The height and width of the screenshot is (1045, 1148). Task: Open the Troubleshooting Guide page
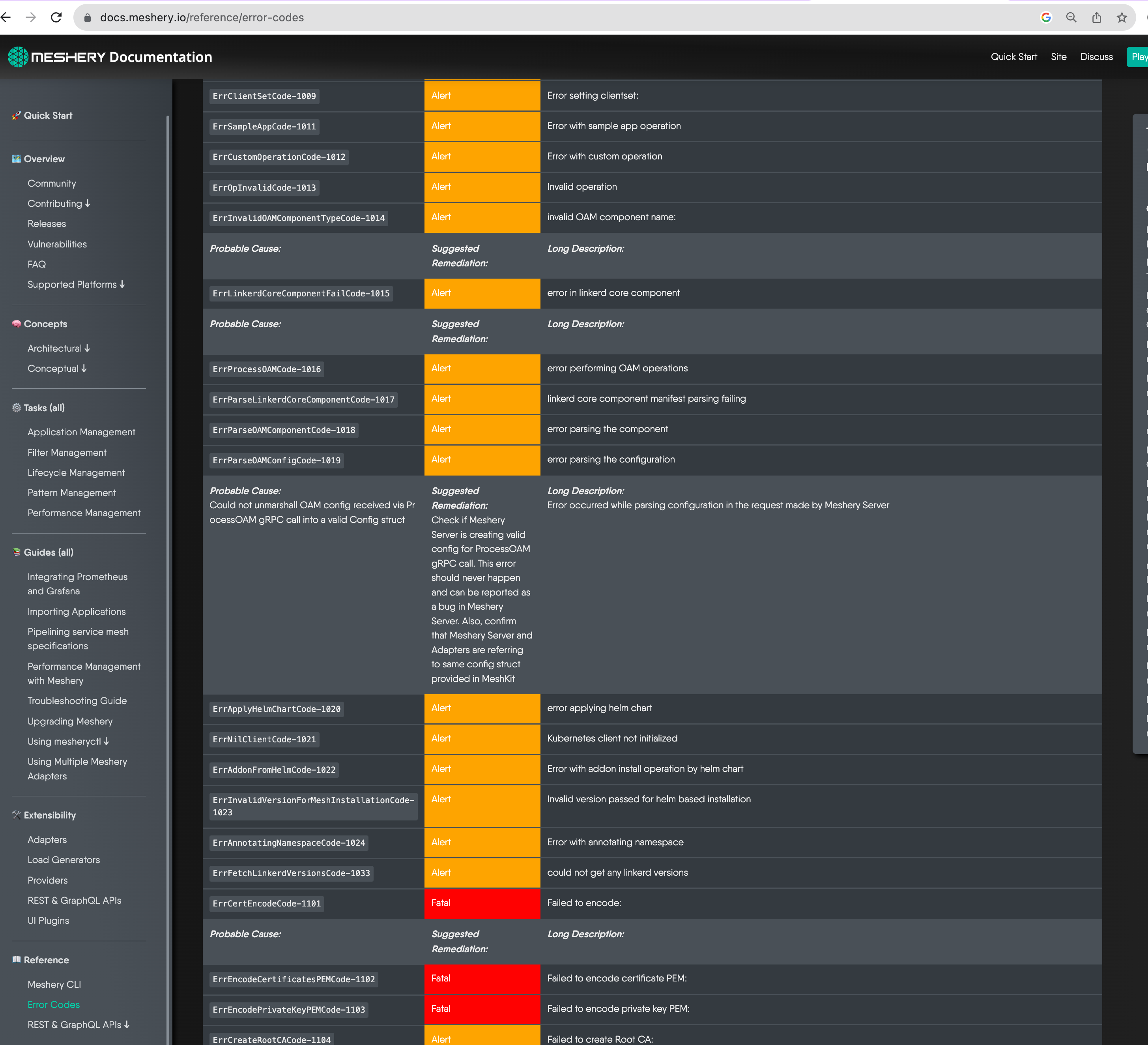click(x=77, y=700)
